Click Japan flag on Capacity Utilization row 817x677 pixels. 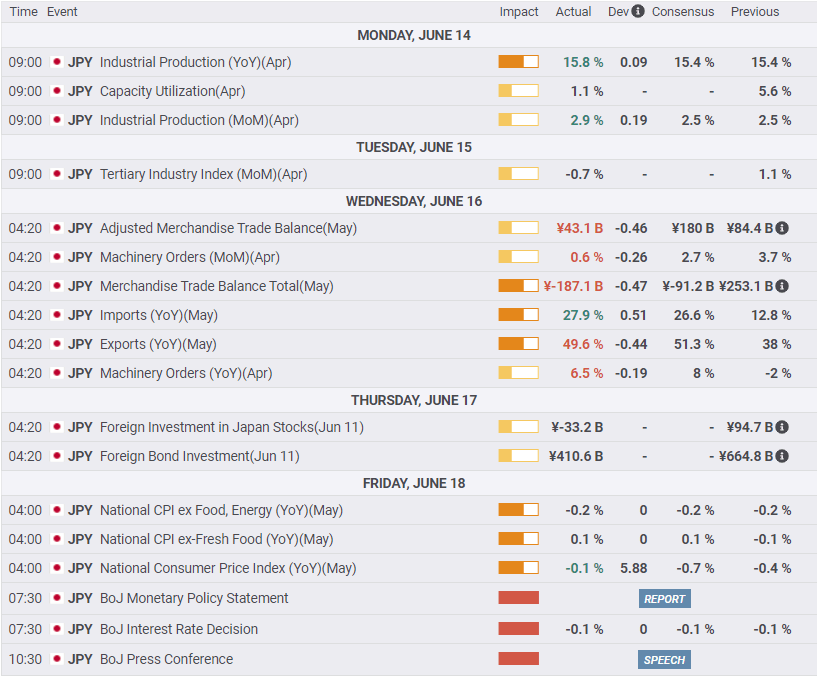56,91
